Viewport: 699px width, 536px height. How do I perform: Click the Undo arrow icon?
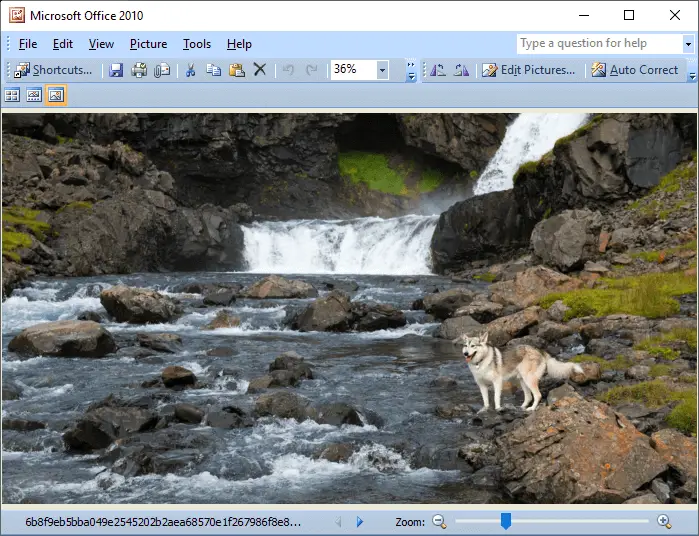tap(288, 70)
